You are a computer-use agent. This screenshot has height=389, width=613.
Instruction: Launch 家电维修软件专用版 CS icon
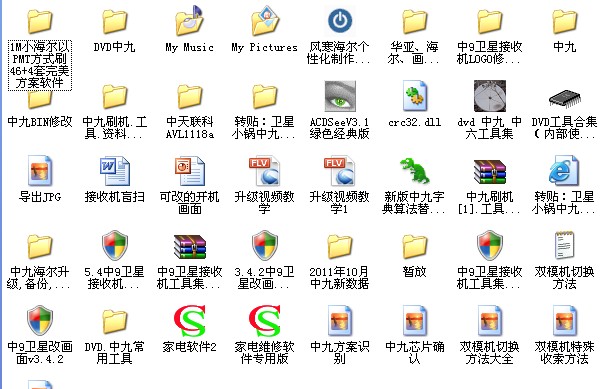[x=265, y=321]
